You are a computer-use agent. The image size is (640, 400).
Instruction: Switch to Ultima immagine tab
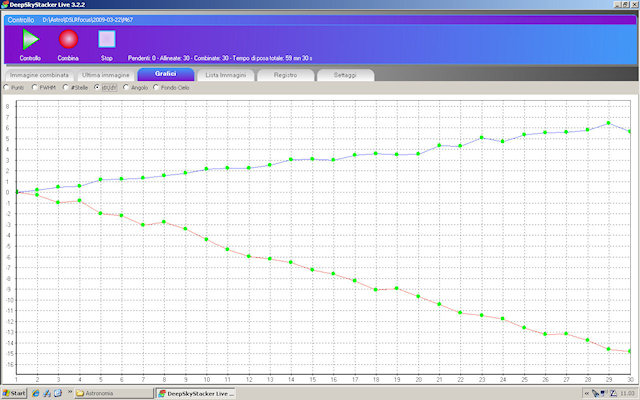click(x=106, y=75)
